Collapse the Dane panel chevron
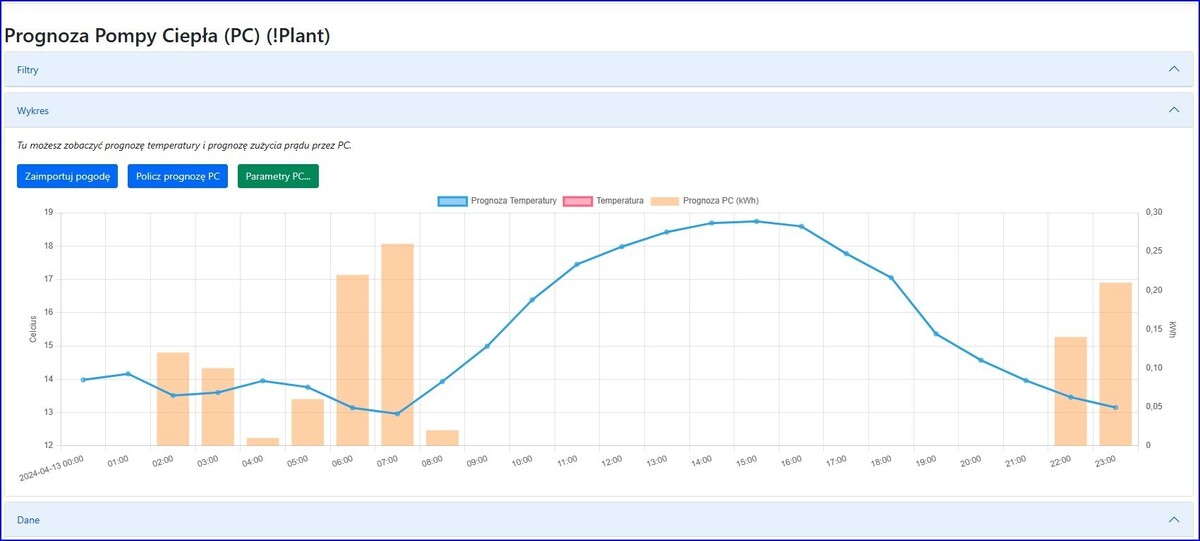1200x541 pixels. click(x=1174, y=520)
